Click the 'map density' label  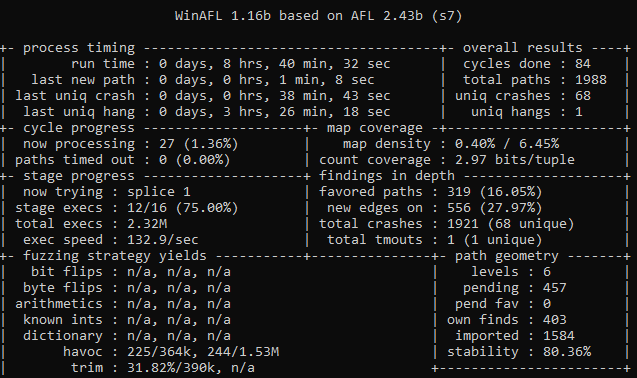pyautogui.click(x=386, y=144)
